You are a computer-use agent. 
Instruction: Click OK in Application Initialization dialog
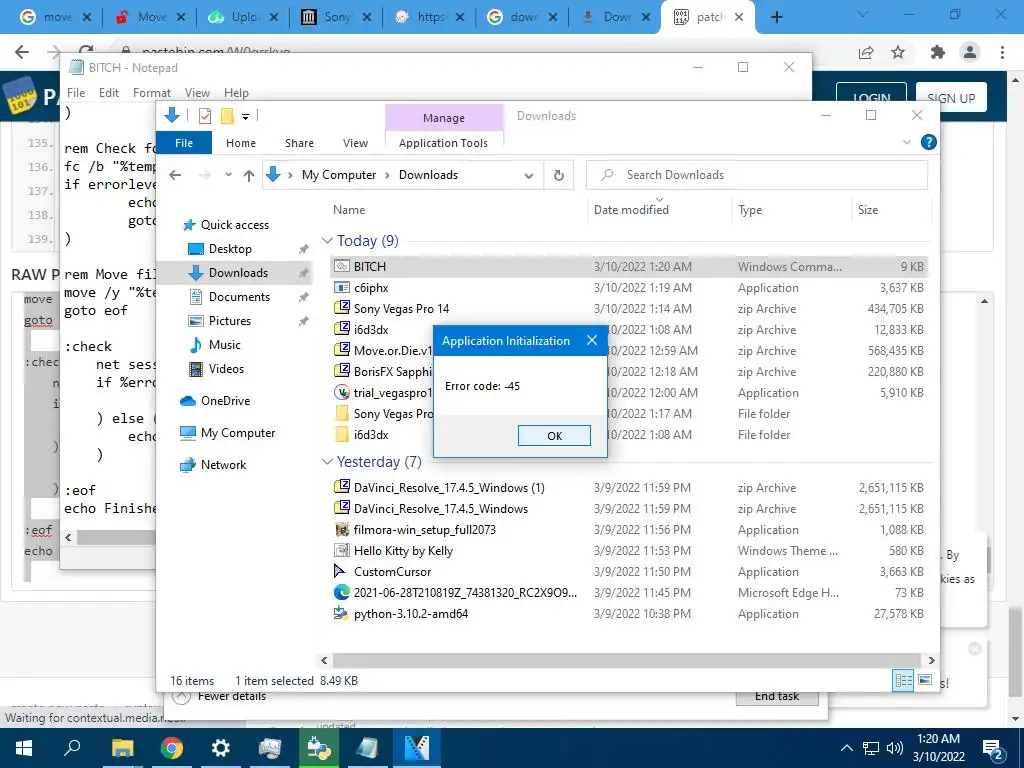tap(554, 436)
